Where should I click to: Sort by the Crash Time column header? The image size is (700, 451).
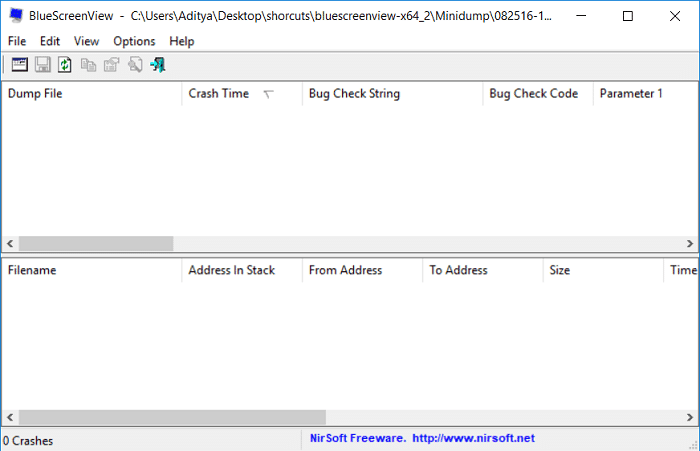pyautogui.click(x=242, y=94)
